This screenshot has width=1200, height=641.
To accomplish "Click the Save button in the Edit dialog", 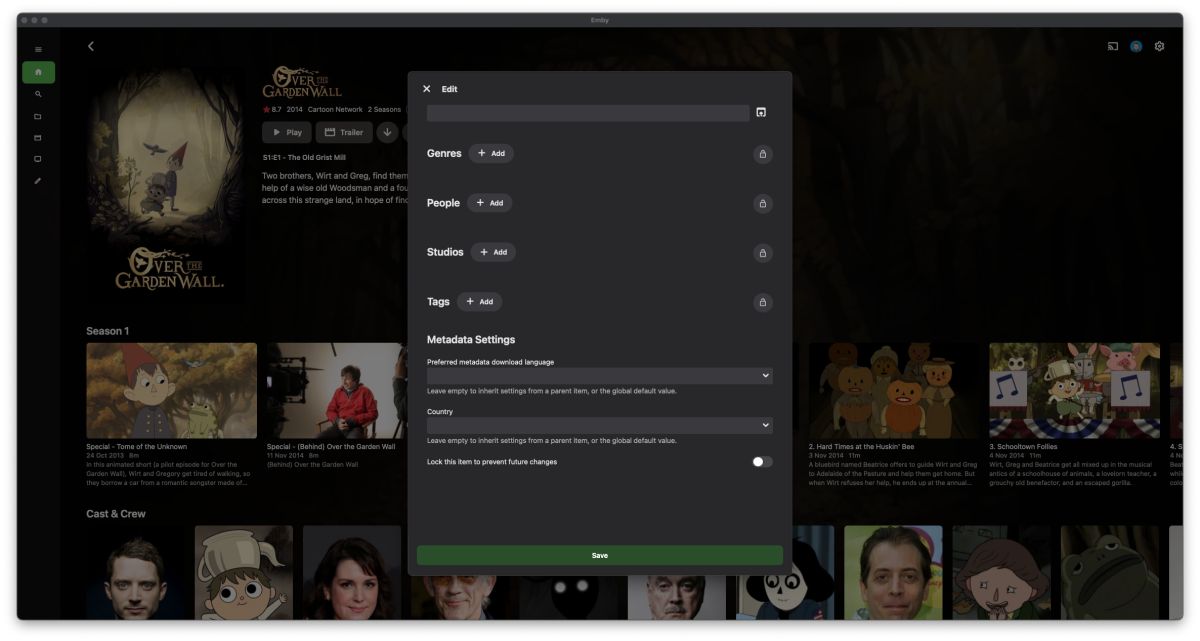I will pos(600,555).
